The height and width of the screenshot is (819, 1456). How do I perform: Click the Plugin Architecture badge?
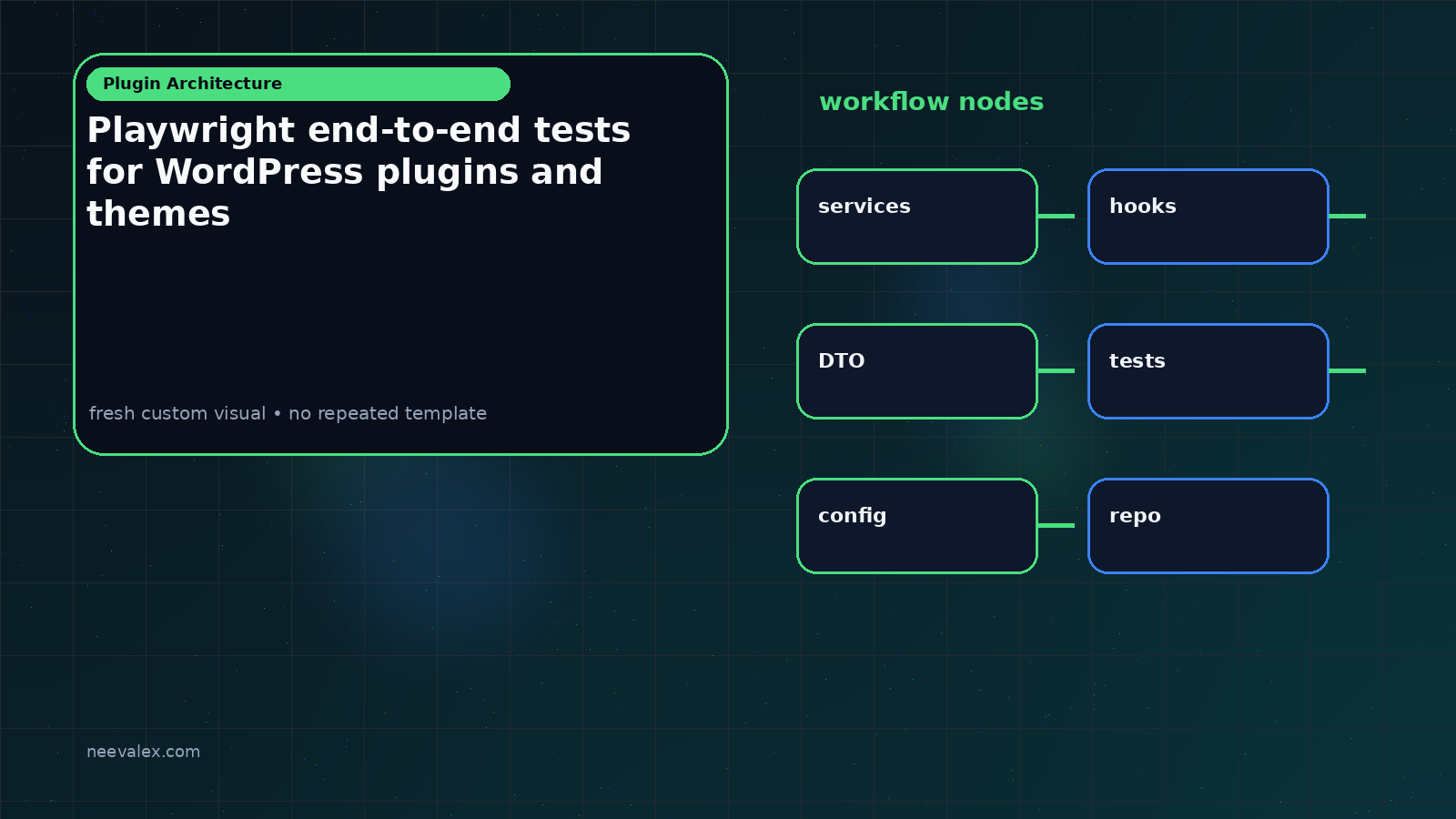point(298,84)
